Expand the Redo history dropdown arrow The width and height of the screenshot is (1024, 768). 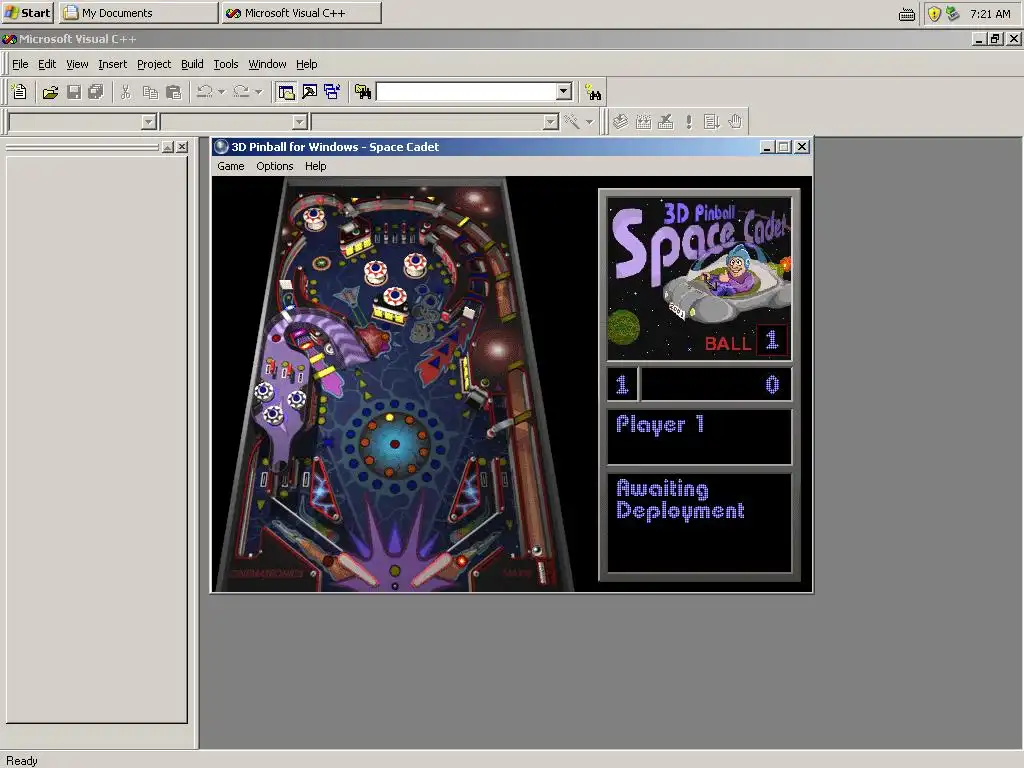click(x=259, y=92)
